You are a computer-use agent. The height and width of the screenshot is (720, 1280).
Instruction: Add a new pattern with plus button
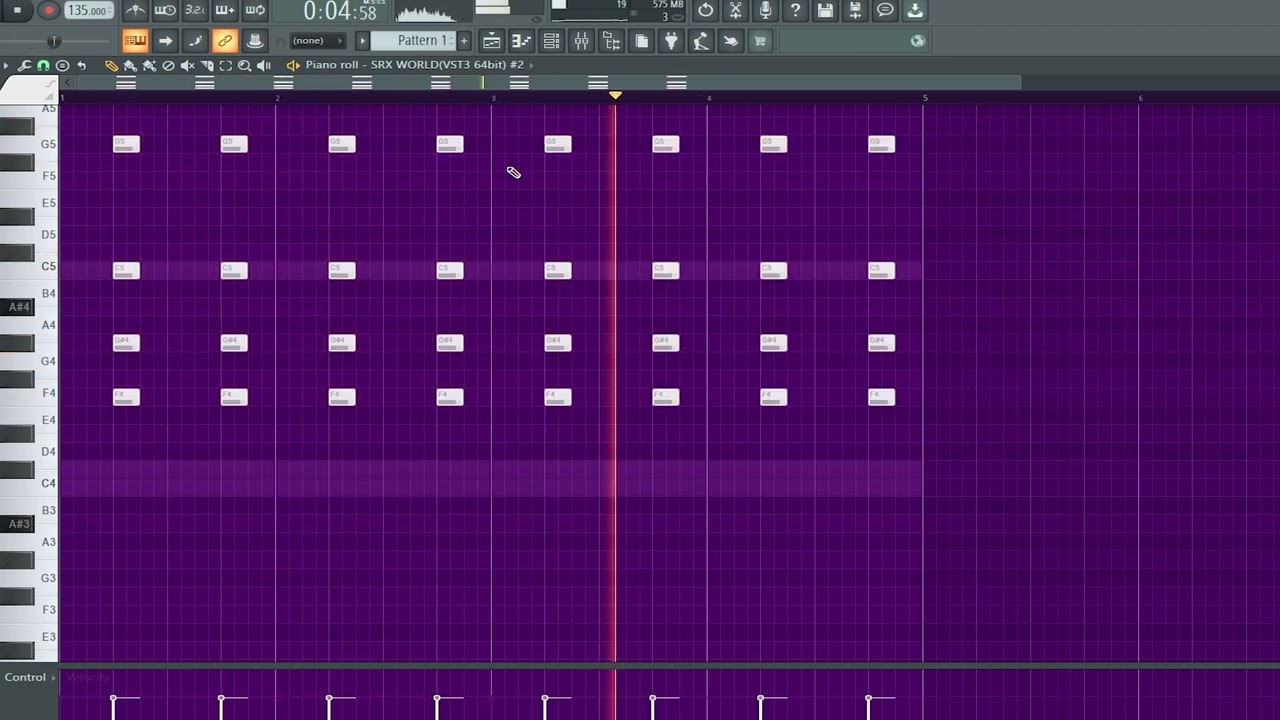point(464,41)
